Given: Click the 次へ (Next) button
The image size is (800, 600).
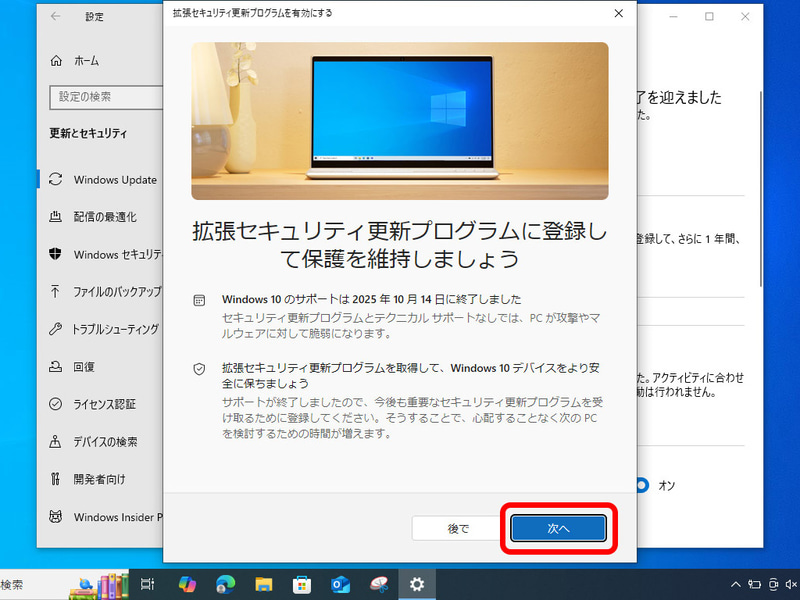Looking at the screenshot, I should 558,529.
